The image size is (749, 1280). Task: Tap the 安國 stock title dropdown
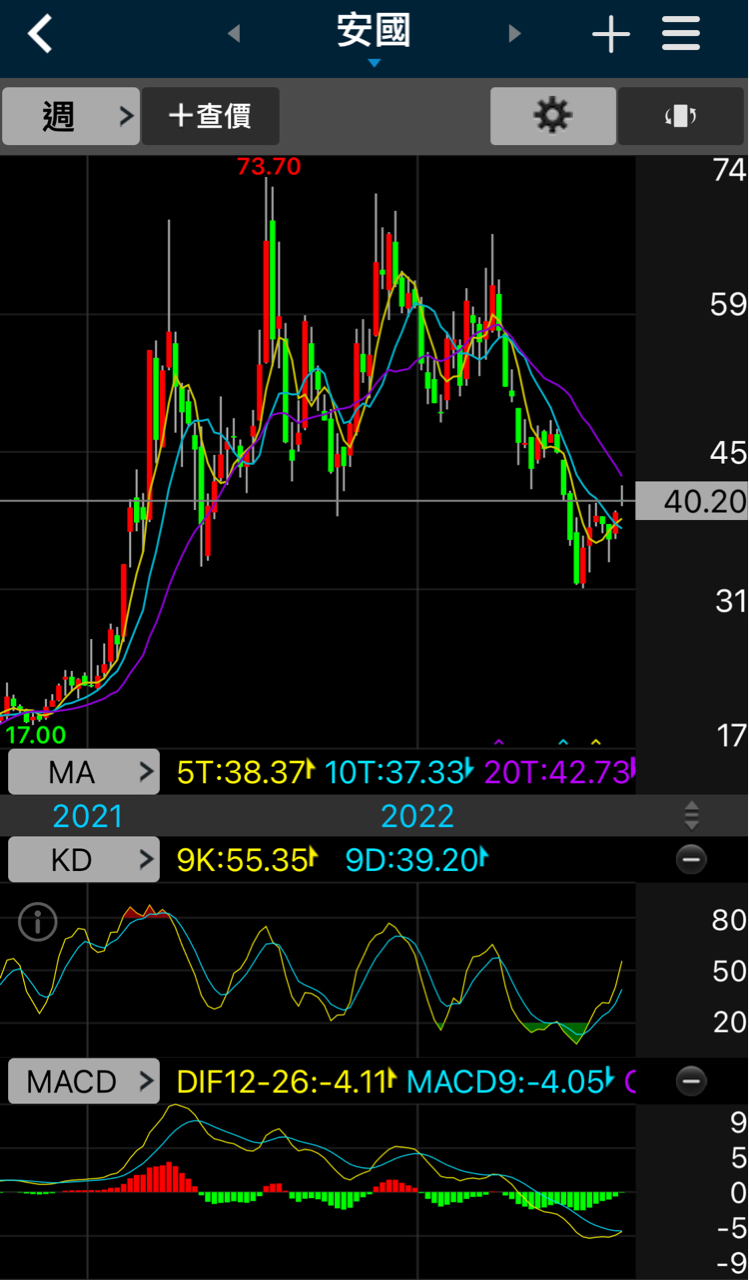[374, 36]
